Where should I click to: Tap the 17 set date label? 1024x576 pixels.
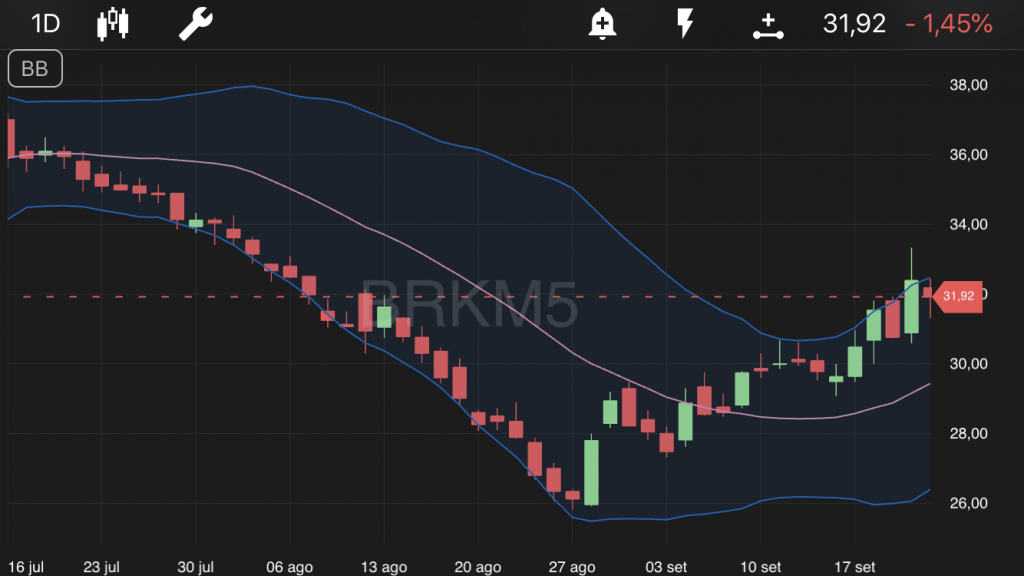pos(854,567)
